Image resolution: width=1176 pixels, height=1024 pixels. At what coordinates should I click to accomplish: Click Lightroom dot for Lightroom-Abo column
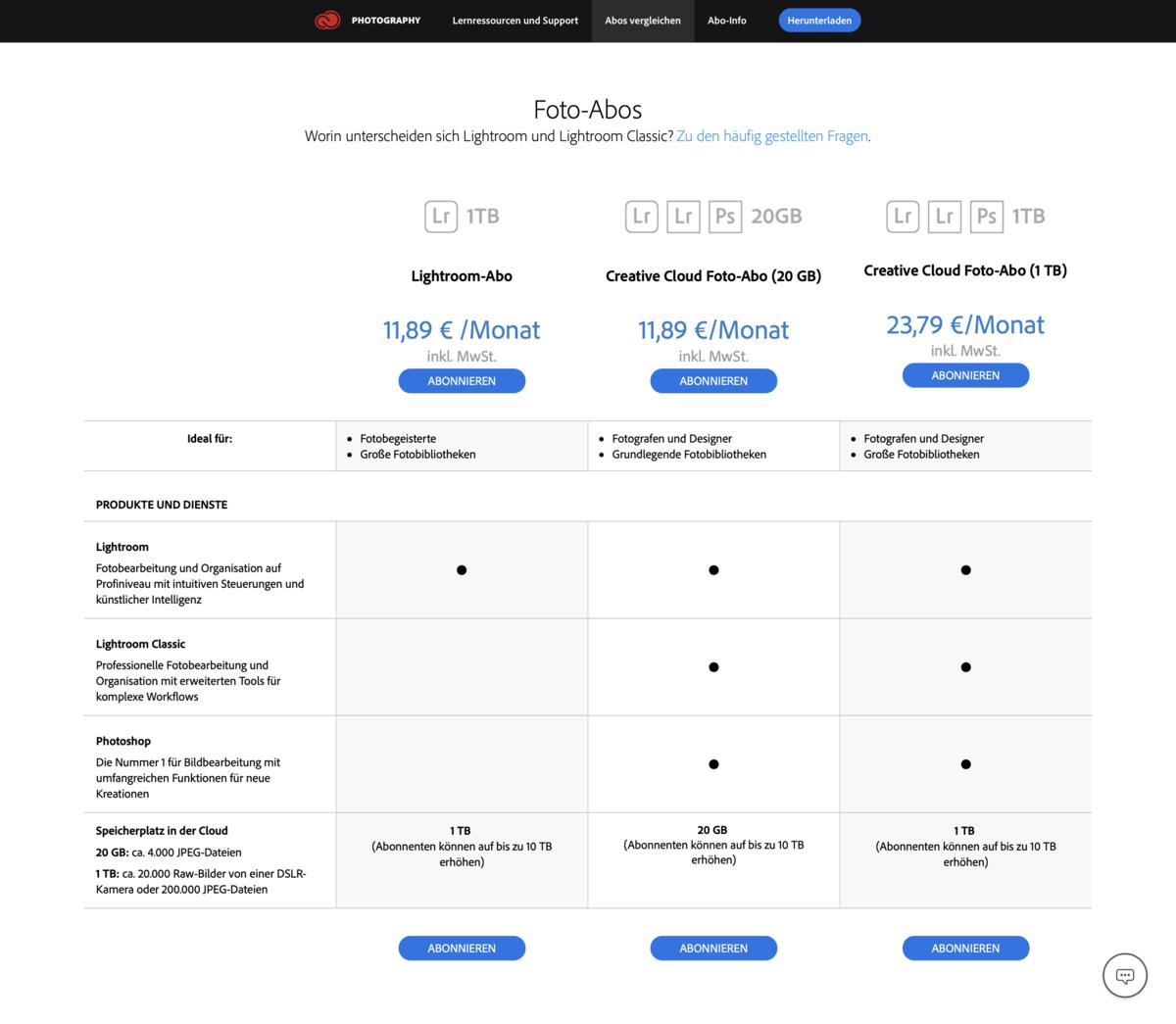click(x=462, y=570)
